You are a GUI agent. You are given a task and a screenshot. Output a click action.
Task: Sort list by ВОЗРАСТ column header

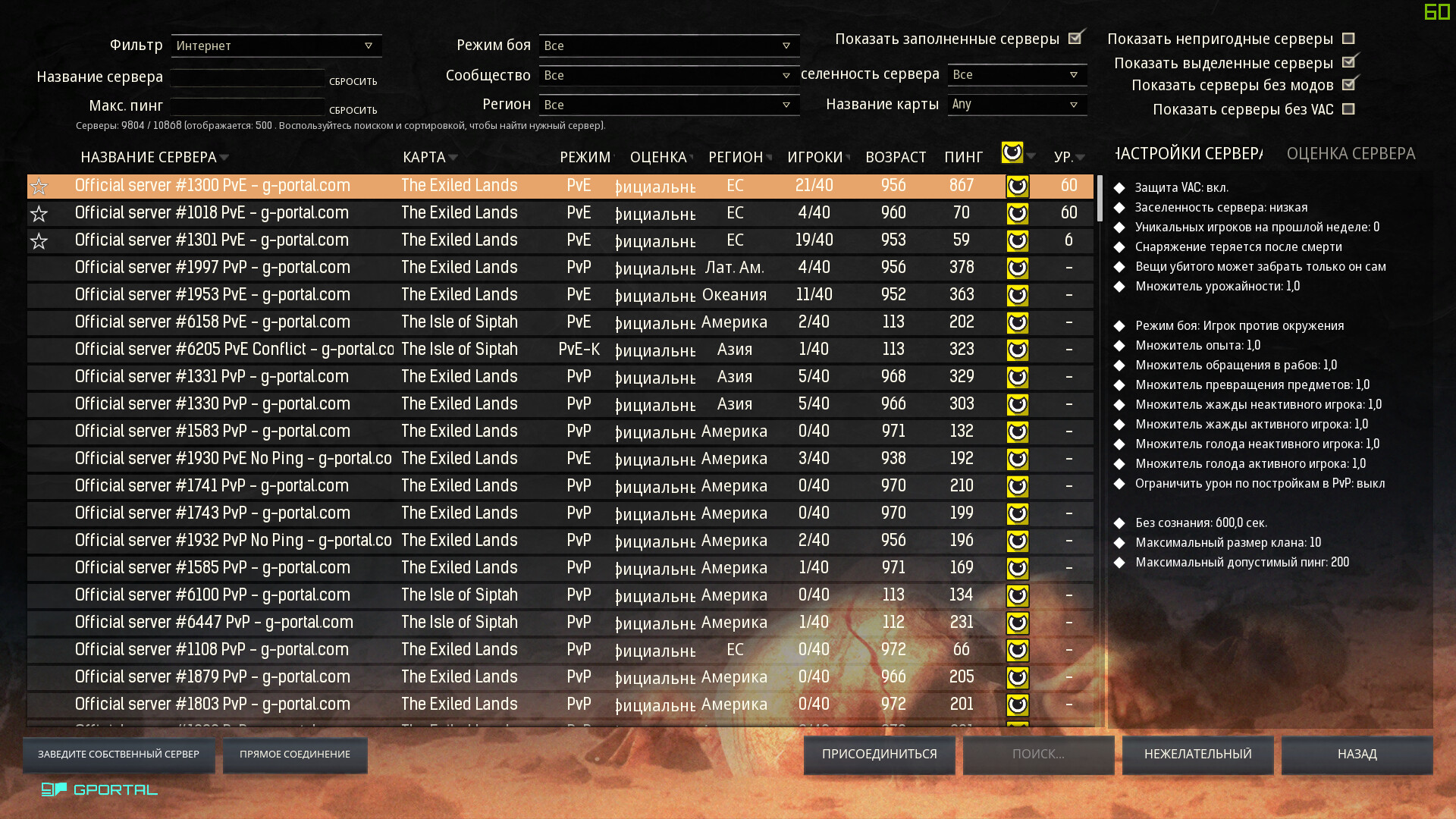[896, 157]
